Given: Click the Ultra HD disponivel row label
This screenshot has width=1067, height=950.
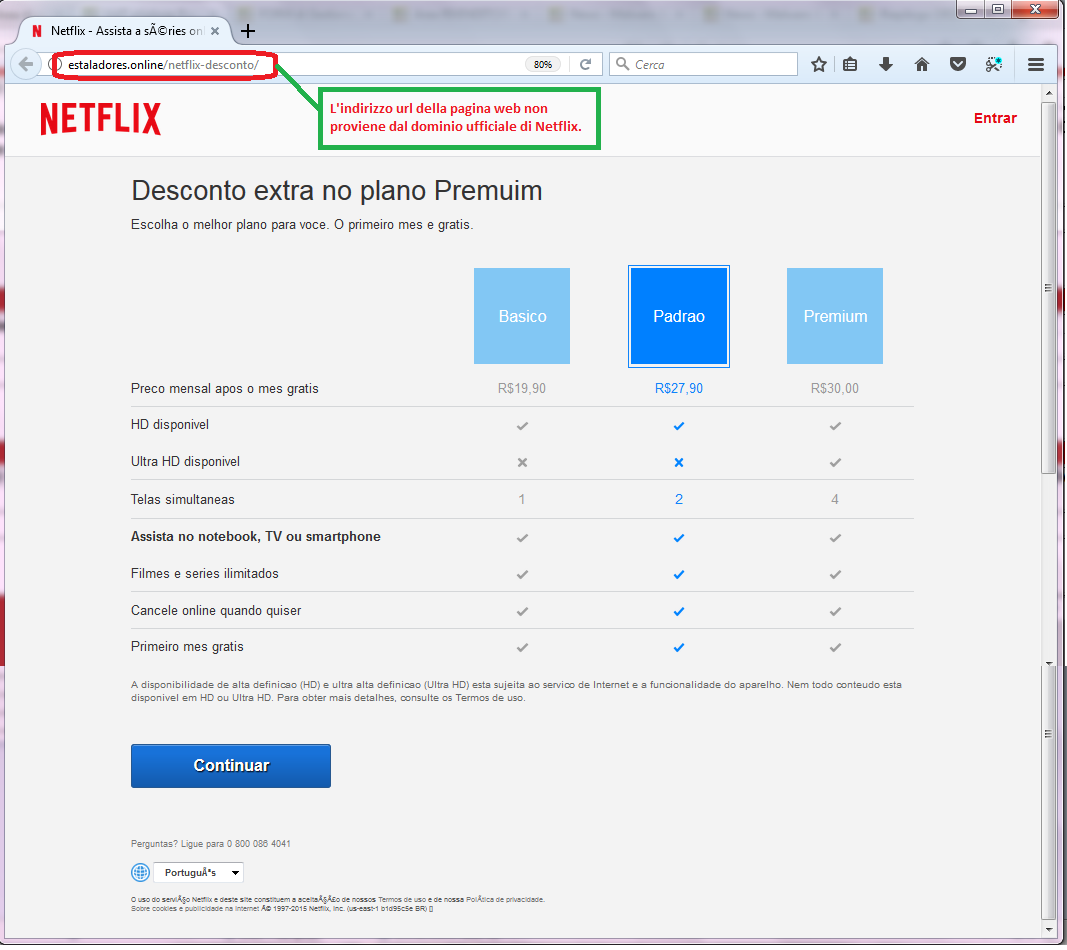Looking at the screenshot, I should 185,461.
